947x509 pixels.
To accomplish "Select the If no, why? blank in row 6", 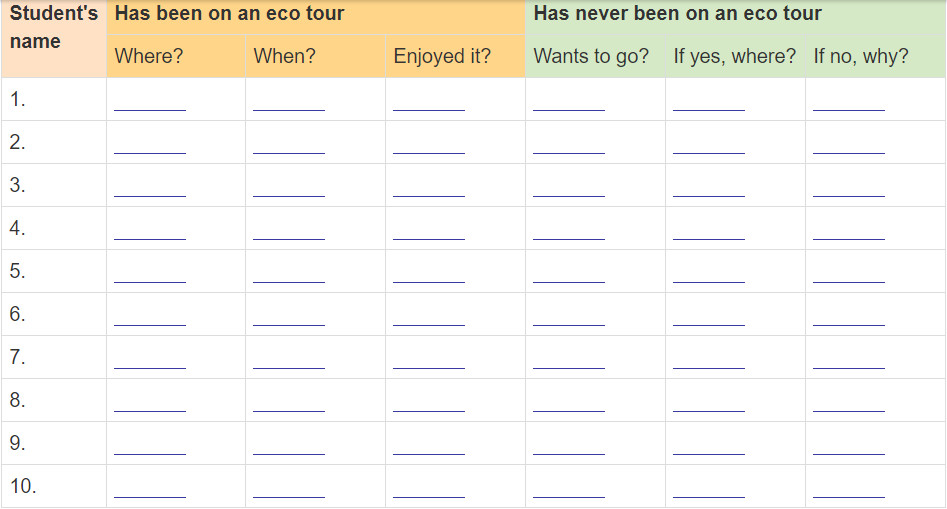I will click(x=849, y=318).
